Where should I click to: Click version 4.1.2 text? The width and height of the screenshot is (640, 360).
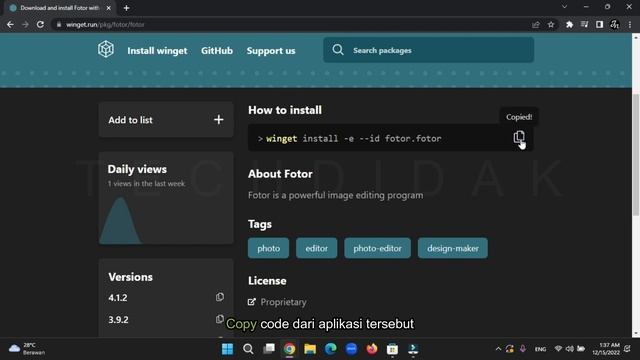(118, 298)
